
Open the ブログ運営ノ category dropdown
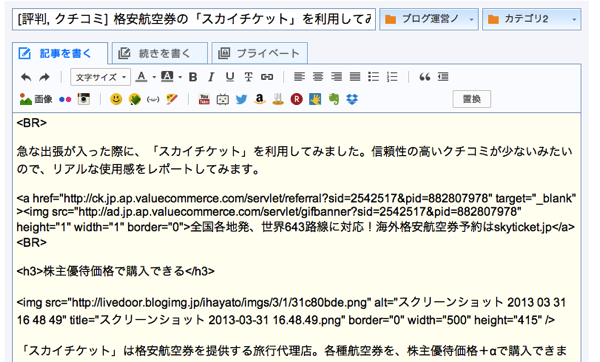pos(429,19)
